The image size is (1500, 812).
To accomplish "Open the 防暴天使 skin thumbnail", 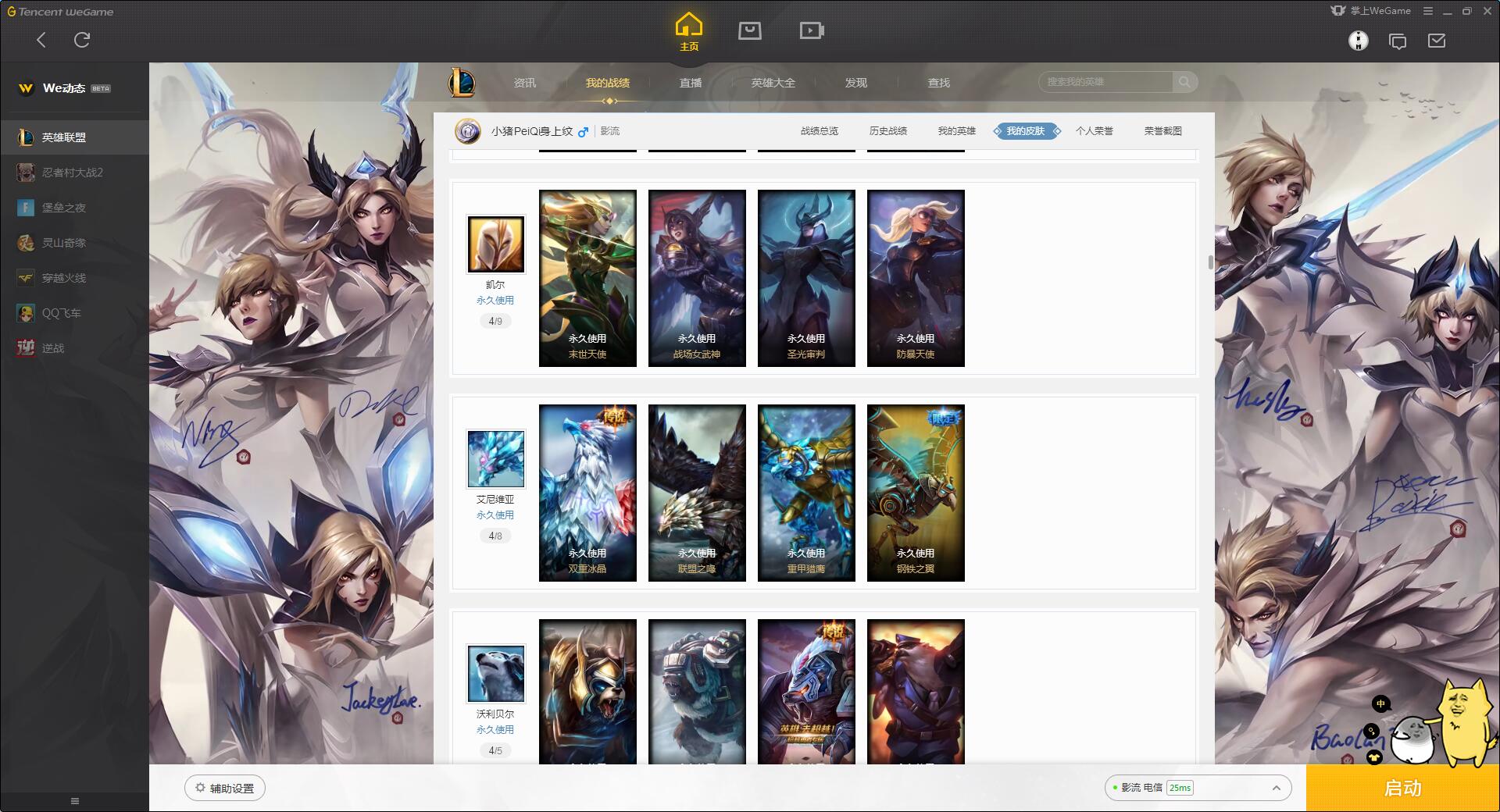I will click(x=916, y=278).
